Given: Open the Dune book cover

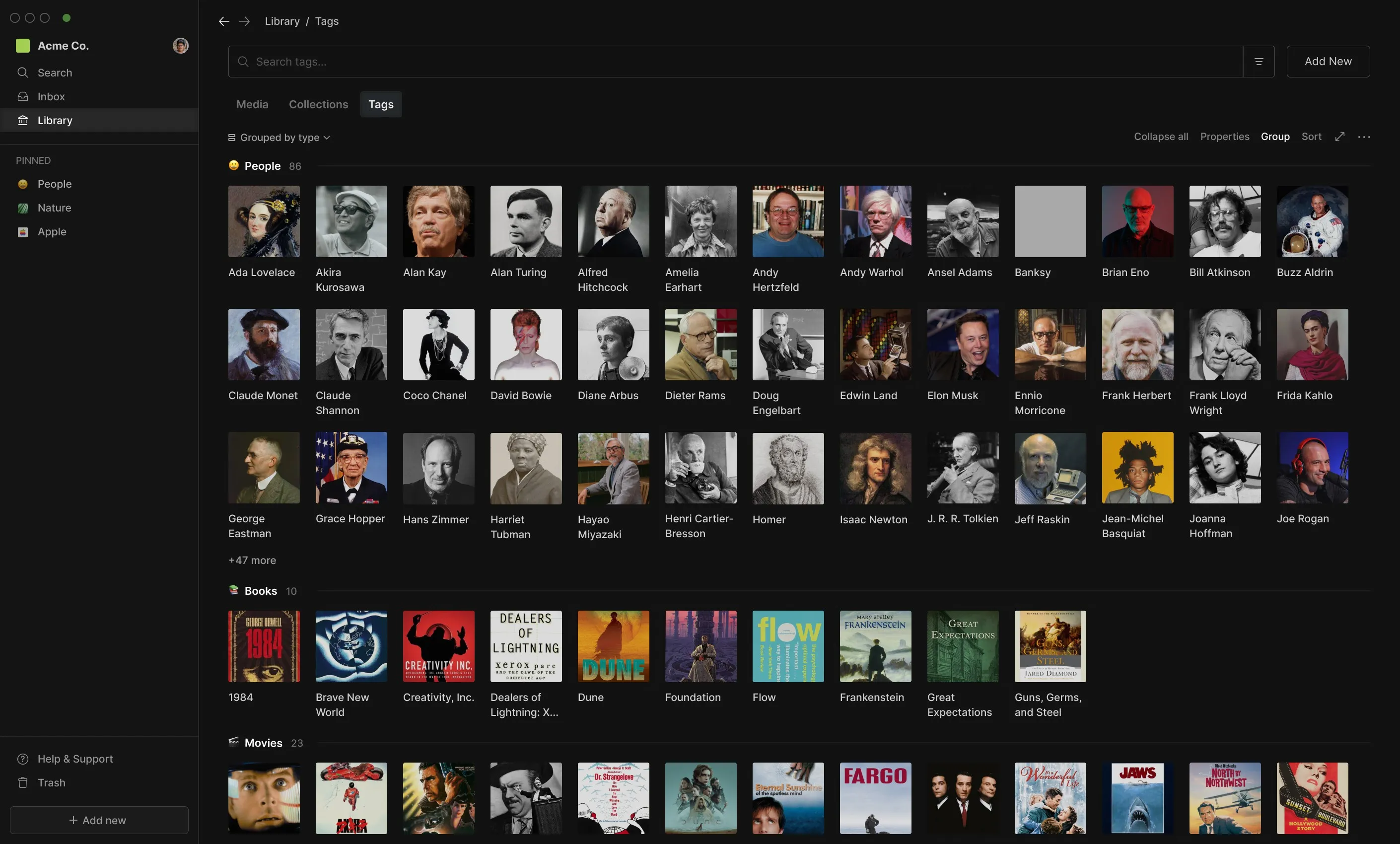Looking at the screenshot, I should 613,646.
